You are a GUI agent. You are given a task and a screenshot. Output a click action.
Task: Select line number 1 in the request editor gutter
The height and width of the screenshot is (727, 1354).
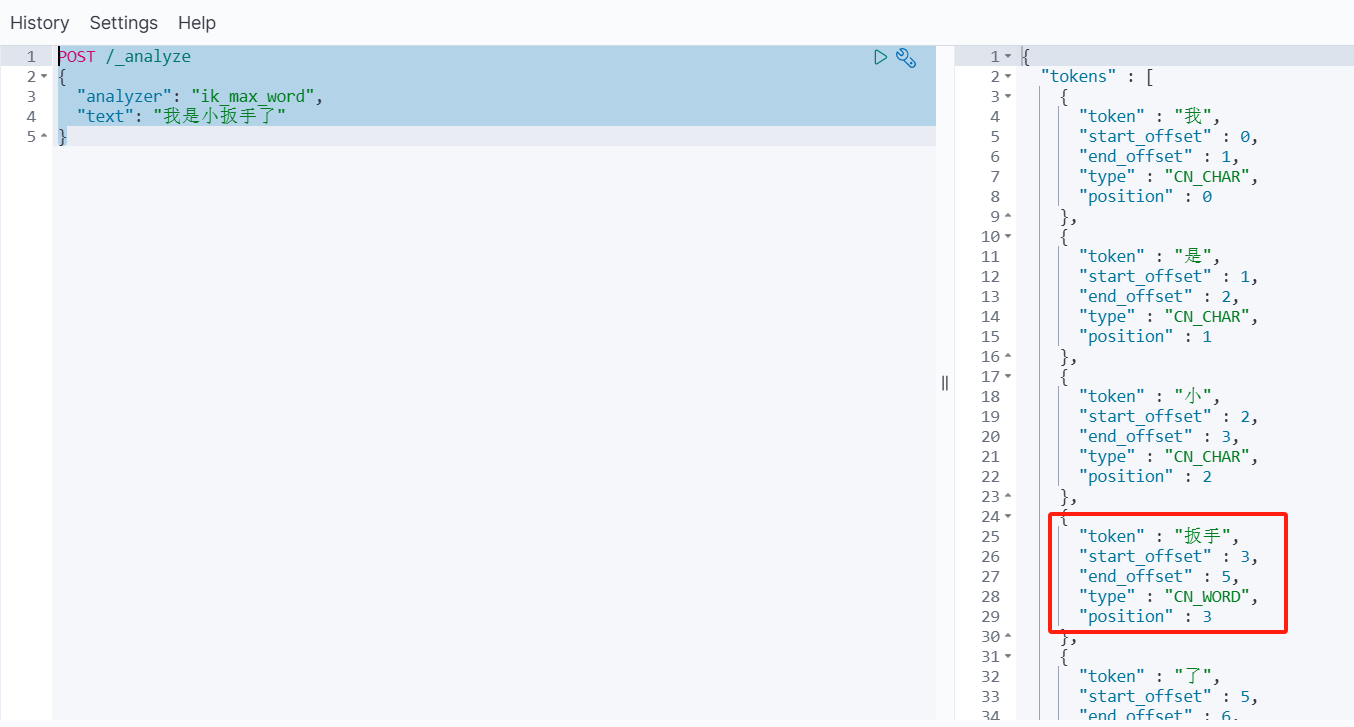pyautogui.click(x=31, y=57)
